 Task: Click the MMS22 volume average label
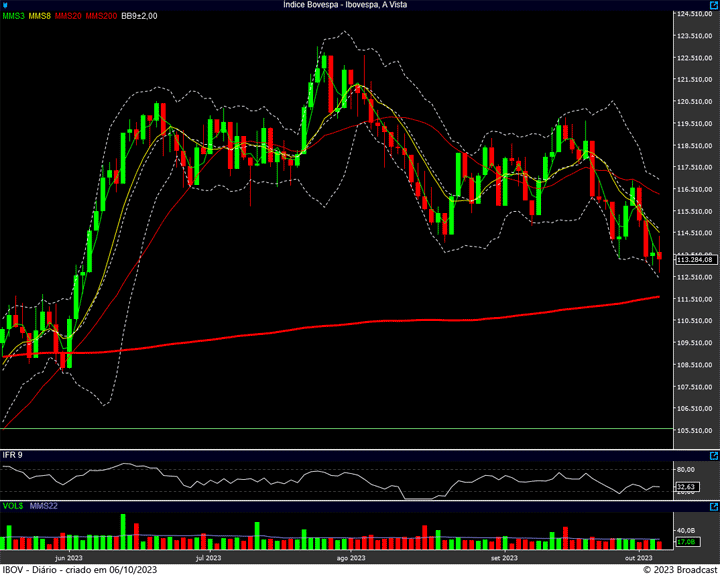click(x=44, y=506)
